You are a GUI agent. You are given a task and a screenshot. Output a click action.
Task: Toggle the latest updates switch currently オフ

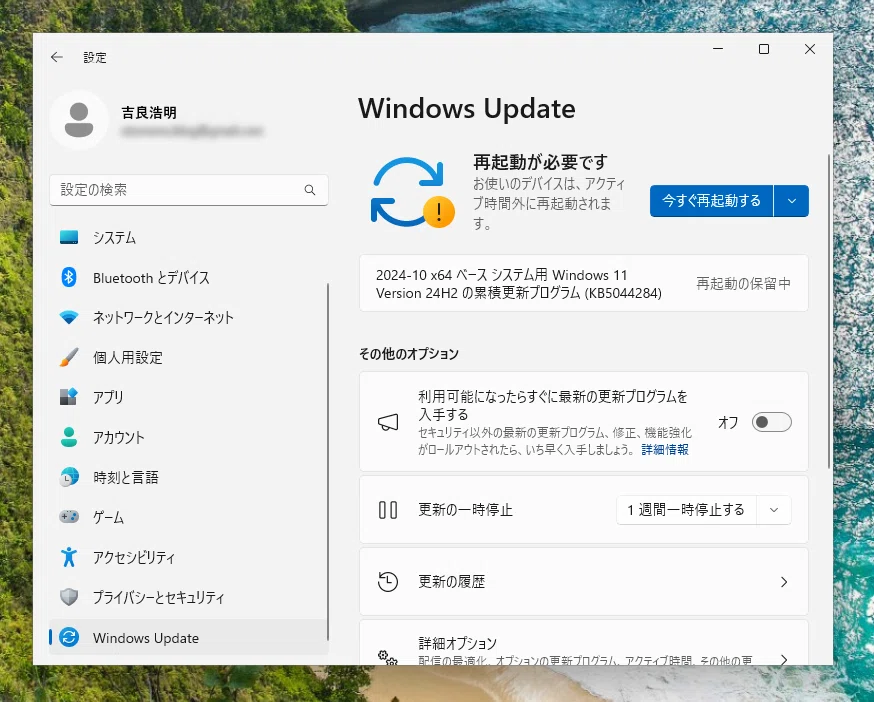click(771, 422)
